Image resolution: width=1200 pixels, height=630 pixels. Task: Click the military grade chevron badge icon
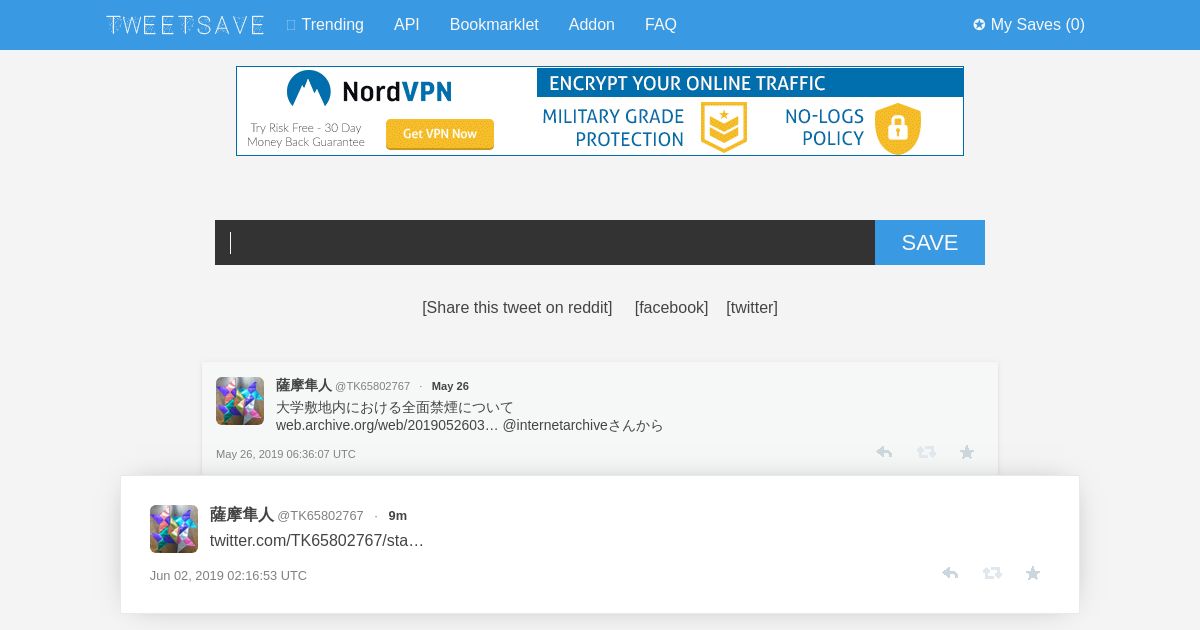click(724, 128)
